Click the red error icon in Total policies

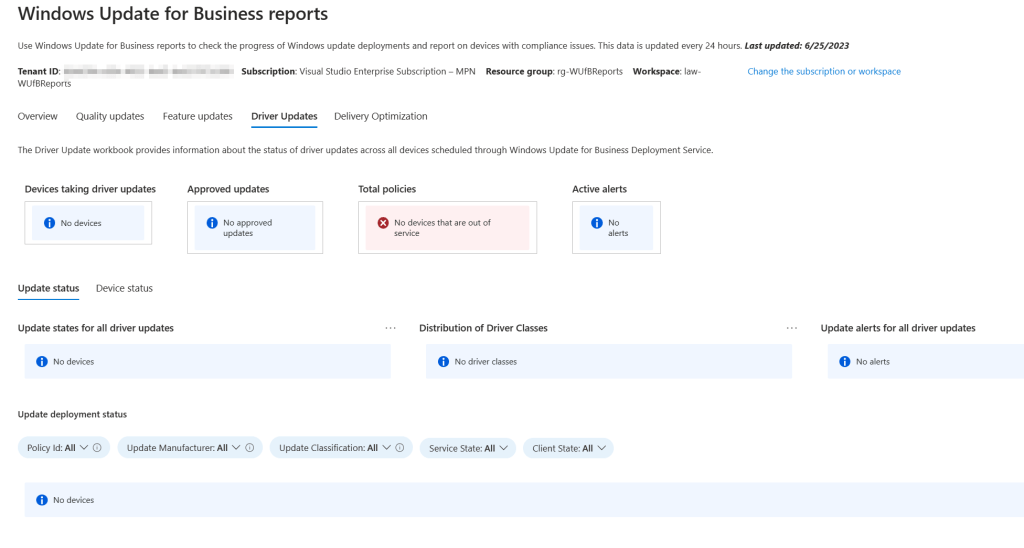point(383,223)
